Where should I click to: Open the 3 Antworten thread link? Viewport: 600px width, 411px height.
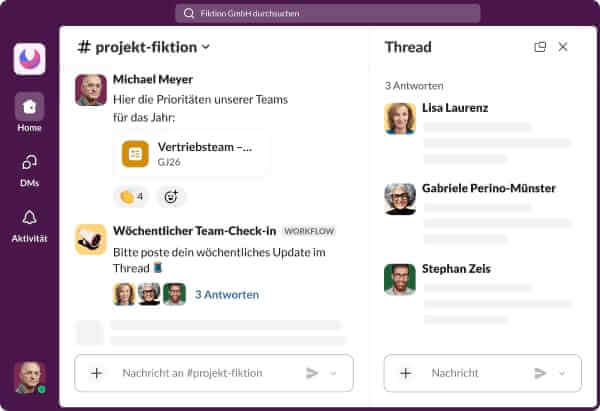(x=227, y=295)
